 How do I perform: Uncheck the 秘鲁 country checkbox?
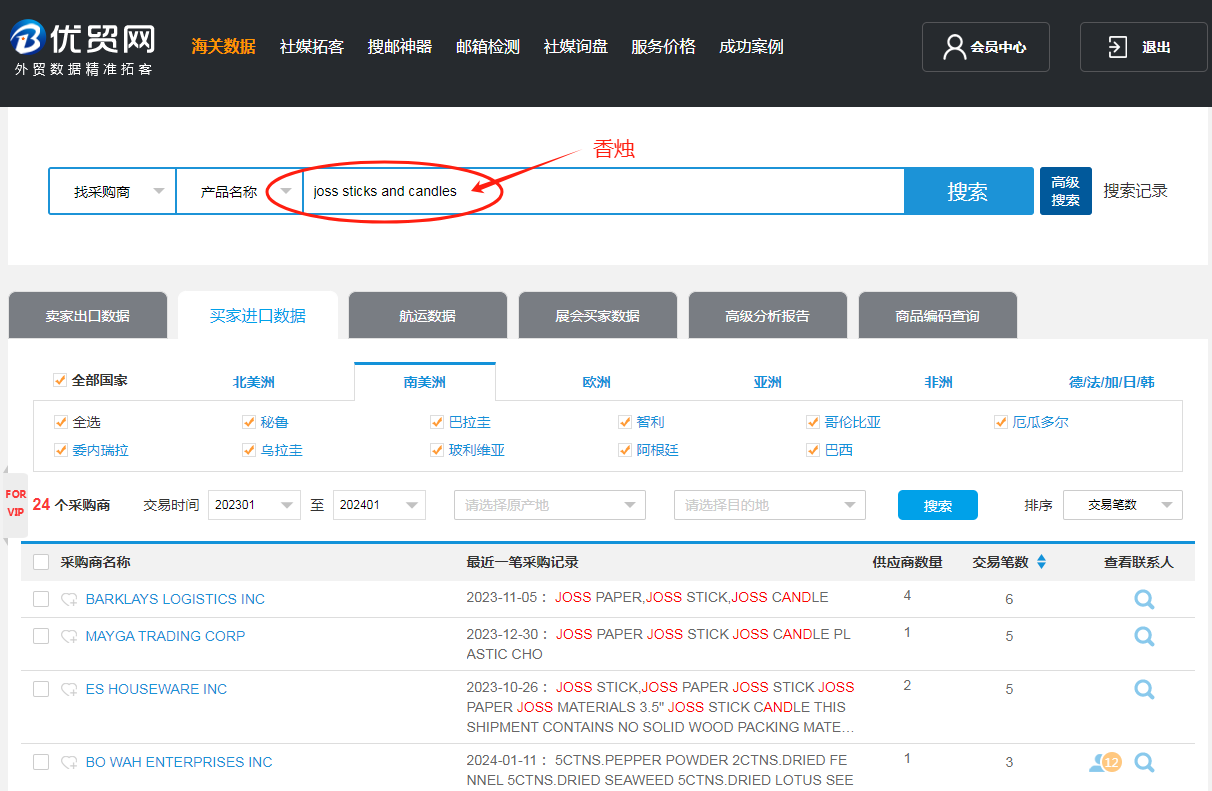pos(249,422)
